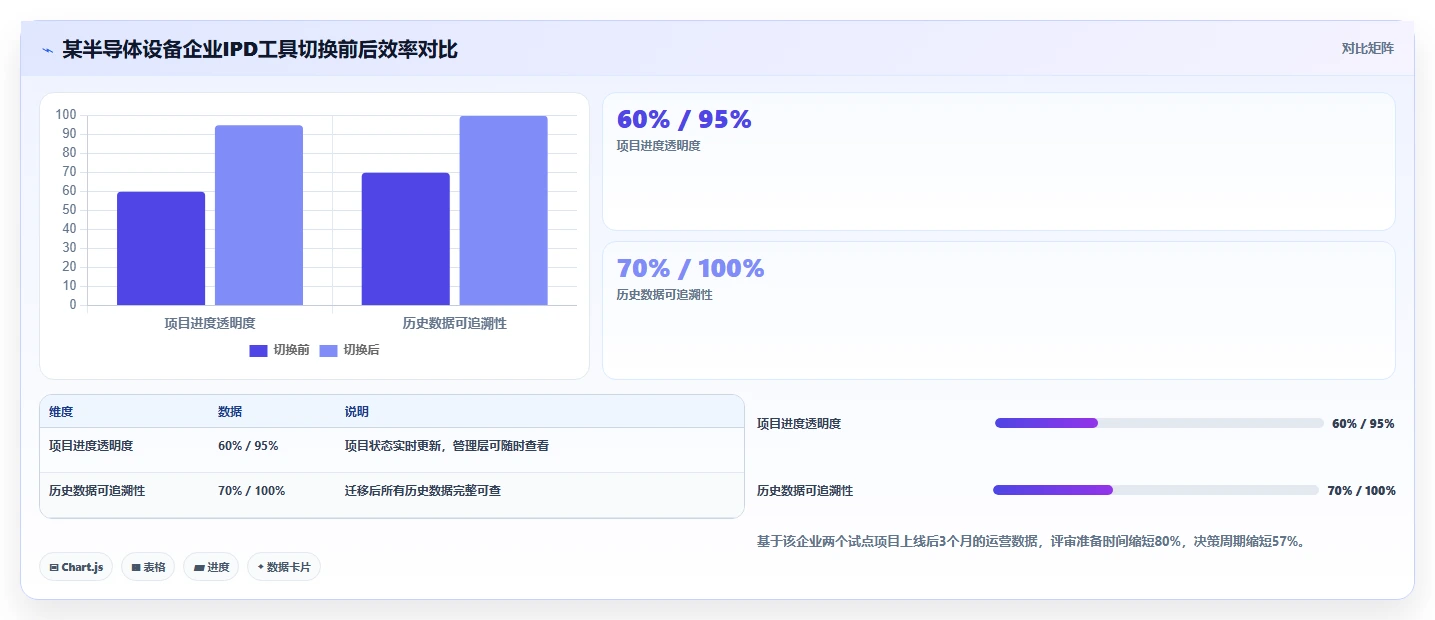This screenshot has width=1435, height=620.
Task: Click the 维度 table column header
Action: (x=61, y=412)
